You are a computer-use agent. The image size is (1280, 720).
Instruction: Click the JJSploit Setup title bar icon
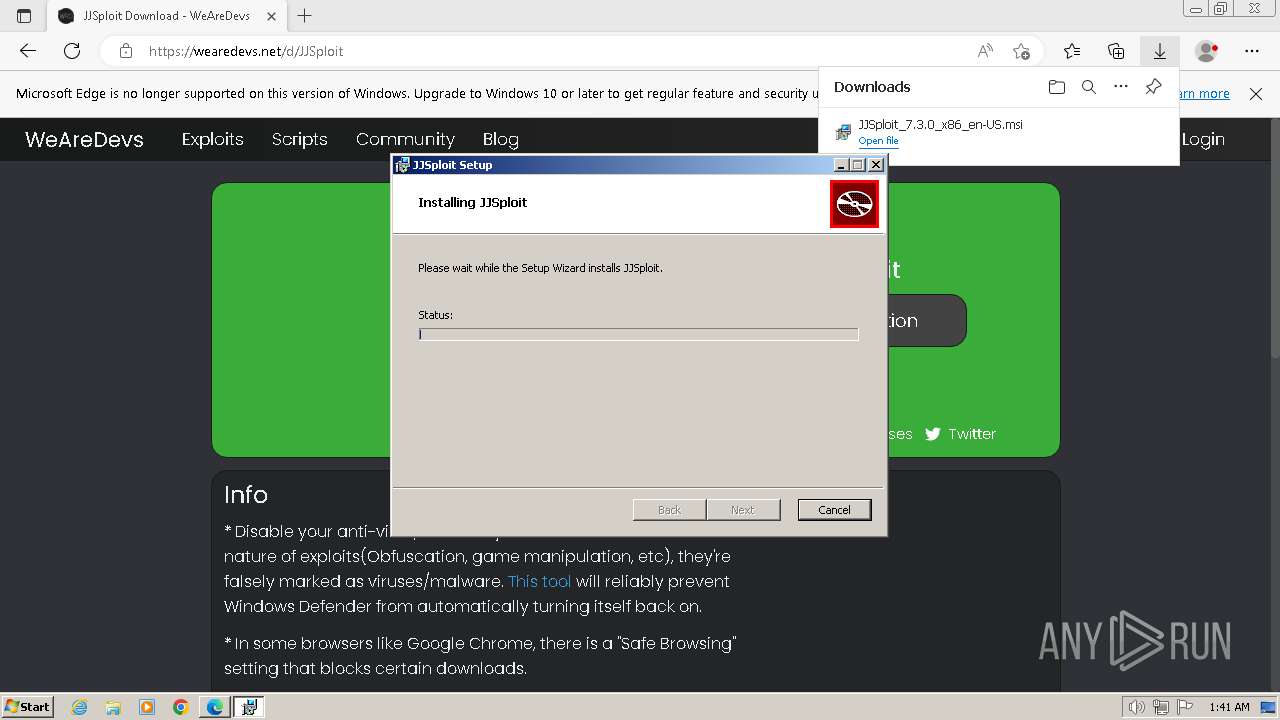402,165
